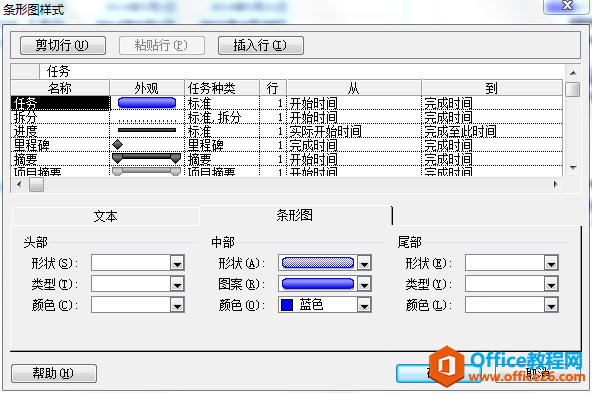Image resolution: width=592 pixels, height=394 pixels.
Task: Open the tail shape (形状 E) dropdown
Action: 551,263
